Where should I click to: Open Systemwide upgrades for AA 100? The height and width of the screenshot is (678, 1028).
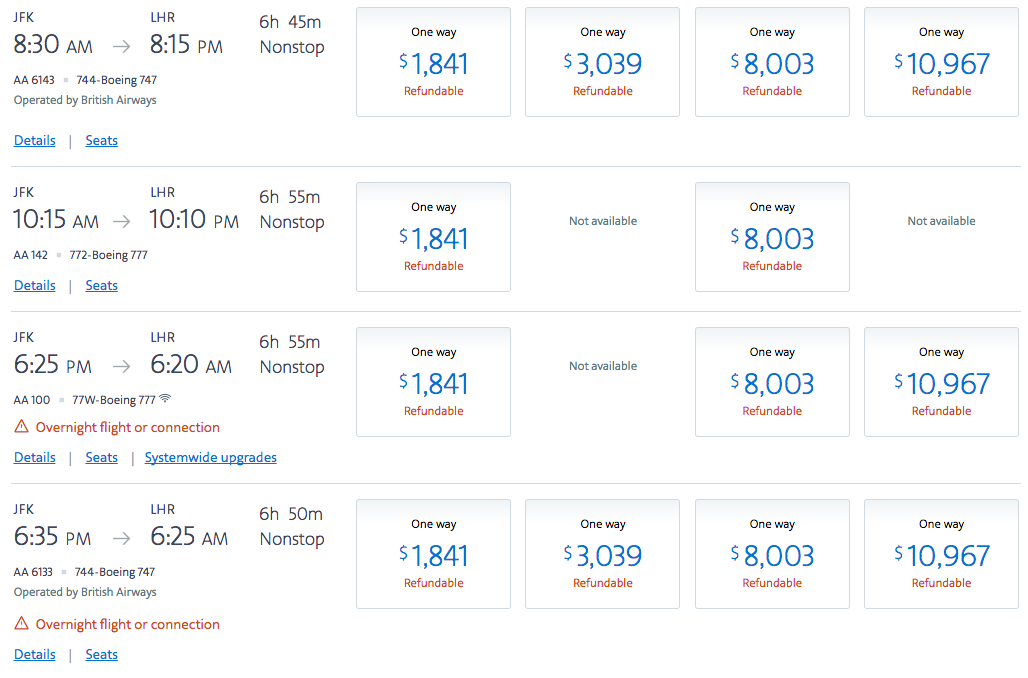(210, 457)
